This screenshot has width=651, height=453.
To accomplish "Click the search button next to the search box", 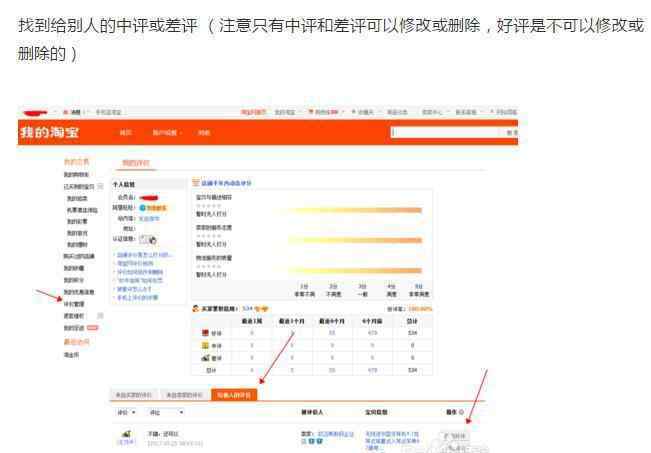I will coord(511,132).
